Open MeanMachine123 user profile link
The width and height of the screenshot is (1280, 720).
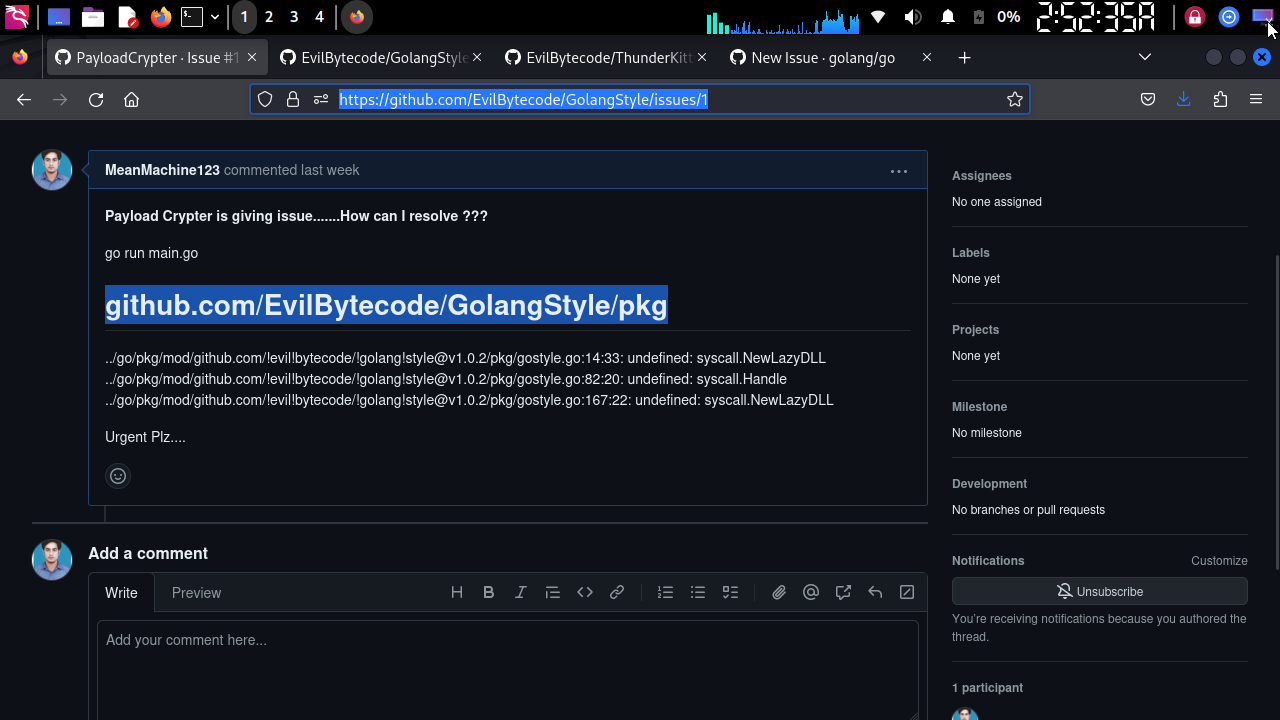(x=162, y=170)
